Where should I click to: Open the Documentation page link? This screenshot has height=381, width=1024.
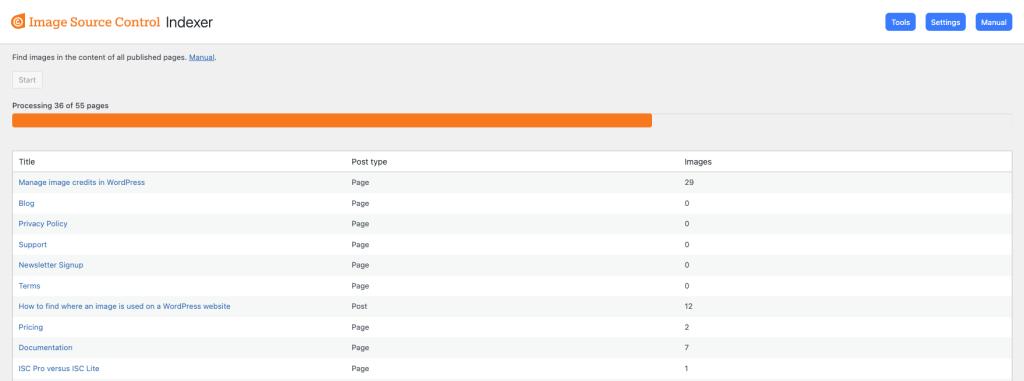(46, 348)
